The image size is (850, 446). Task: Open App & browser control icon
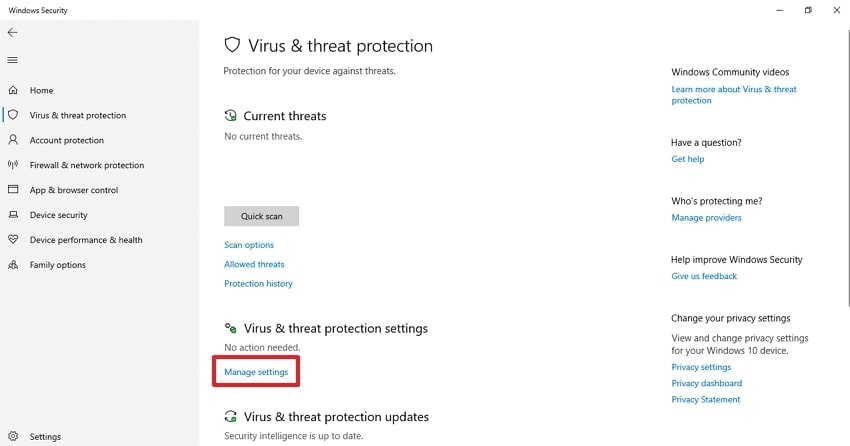coord(13,190)
